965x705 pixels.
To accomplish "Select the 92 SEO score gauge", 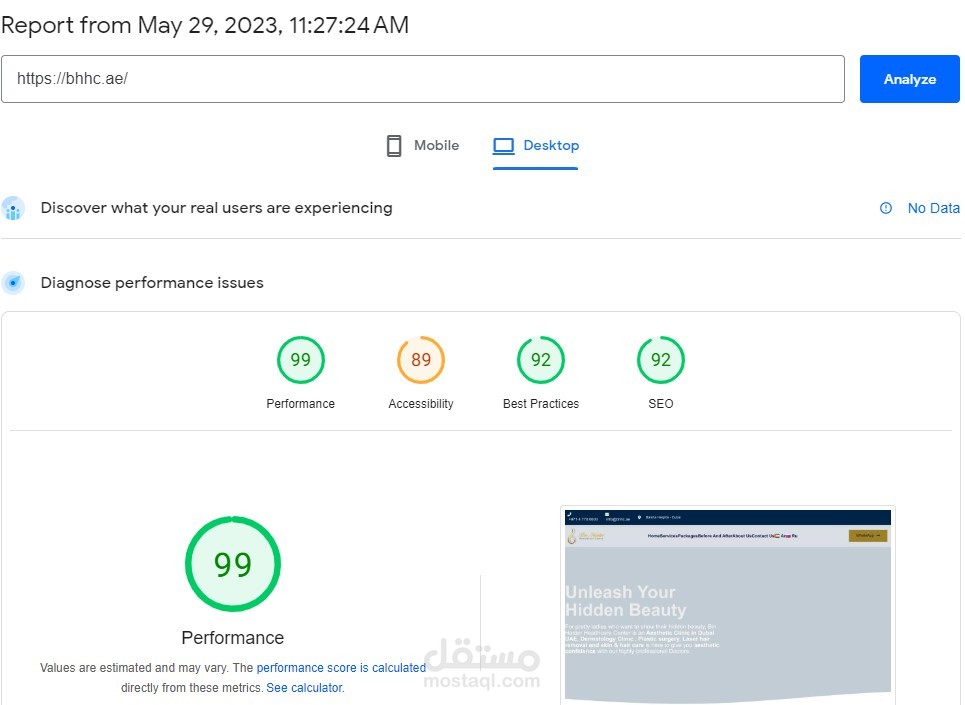I will tap(661, 359).
